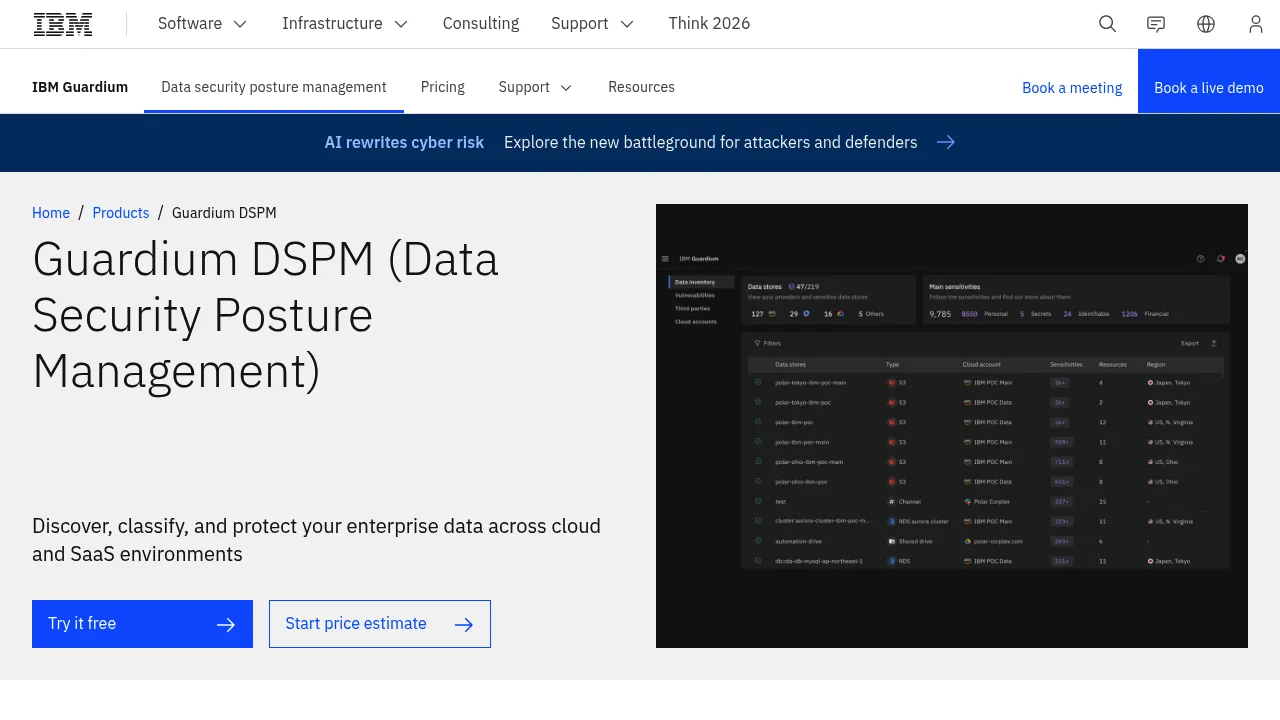
Task: Open Think 2026 link
Action: [709, 24]
